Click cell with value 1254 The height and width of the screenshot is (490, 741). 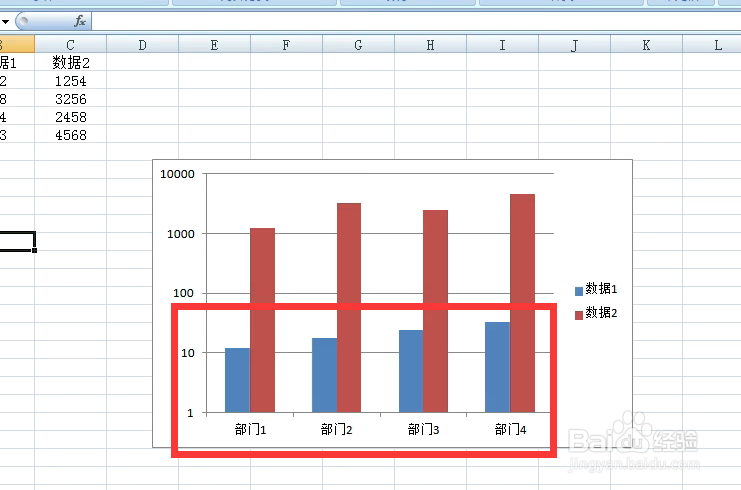pyautogui.click(x=71, y=81)
